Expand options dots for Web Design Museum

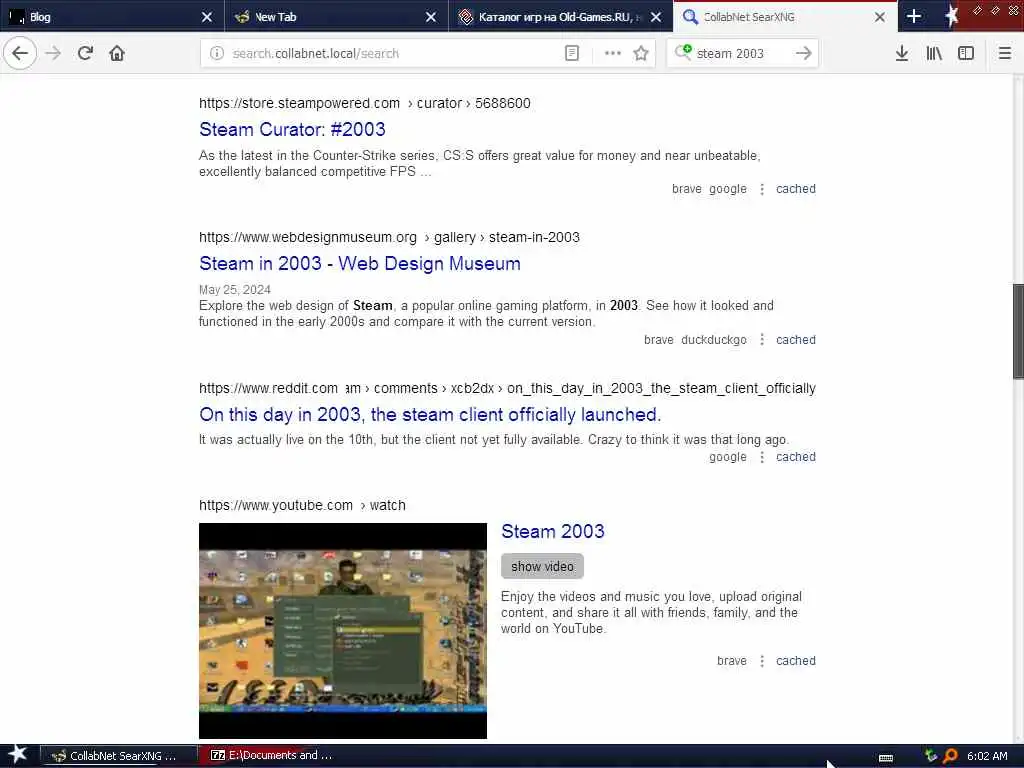pos(761,340)
